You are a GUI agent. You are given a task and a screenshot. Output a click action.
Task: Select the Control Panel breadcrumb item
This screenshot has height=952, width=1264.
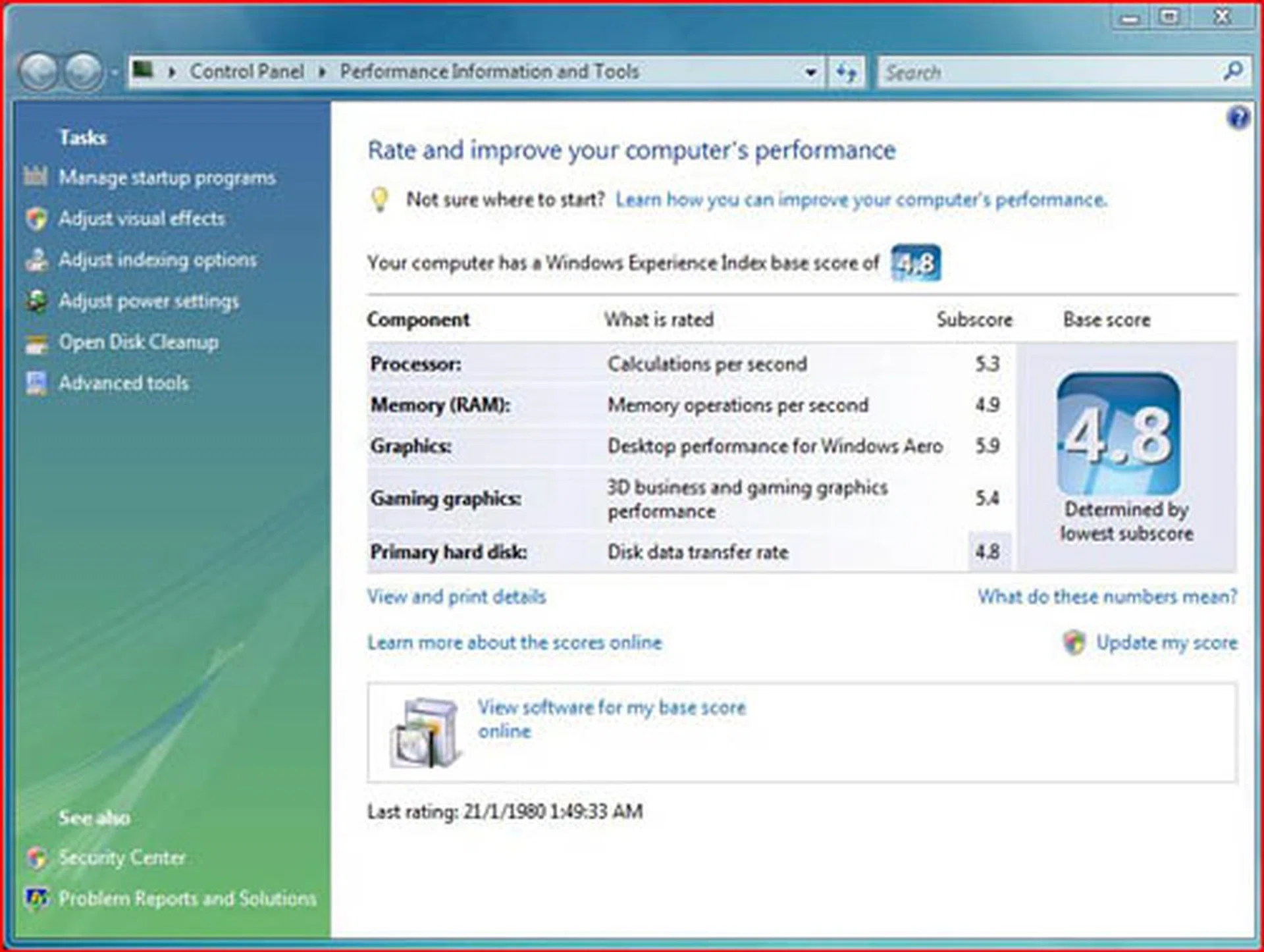pos(247,72)
